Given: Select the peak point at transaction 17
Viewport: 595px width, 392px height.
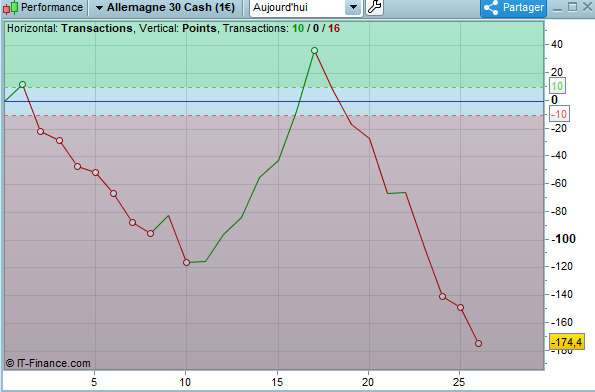Looking at the screenshot, I should 314,50.
